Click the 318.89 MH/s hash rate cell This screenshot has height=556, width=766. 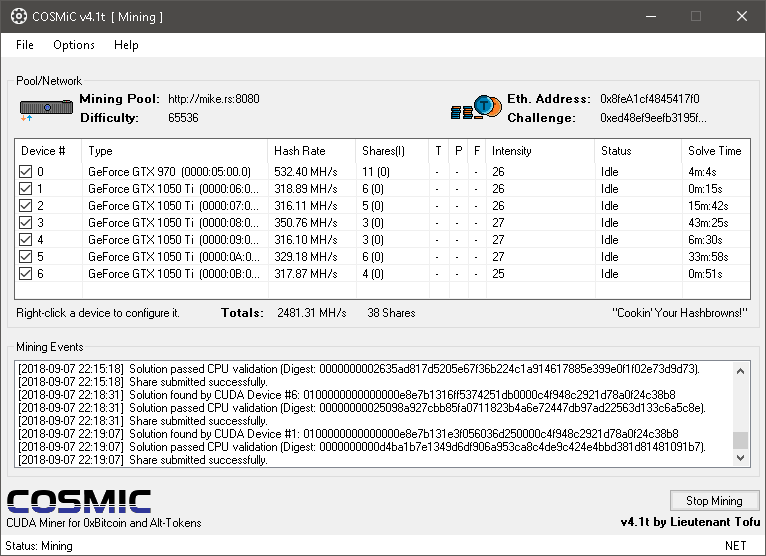pos(306,189)
